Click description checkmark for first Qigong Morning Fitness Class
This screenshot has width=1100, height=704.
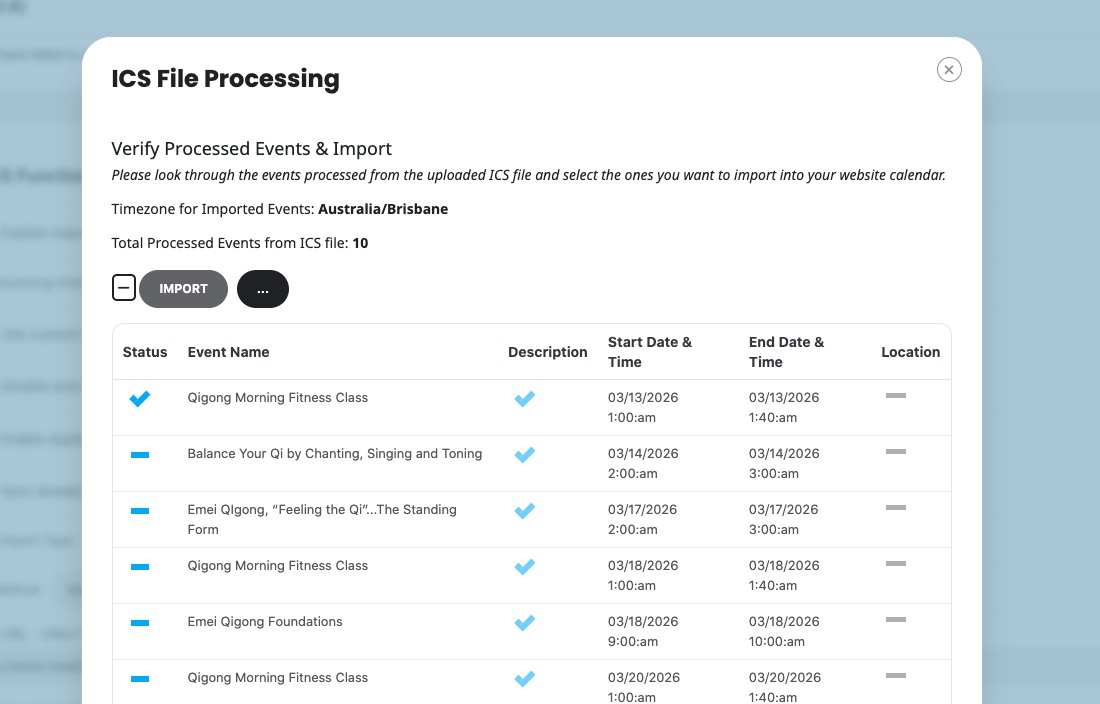525,399
